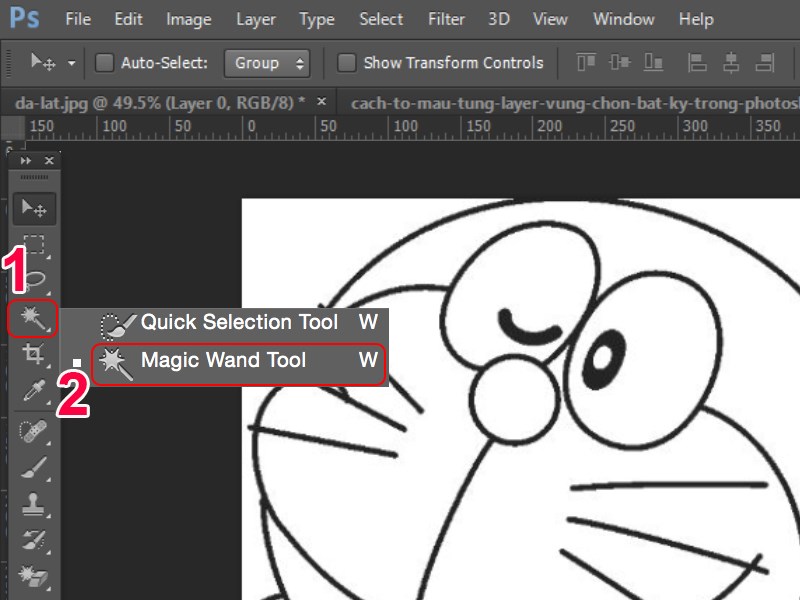Select the Rectangular Marquee tool

coord(34,244)
